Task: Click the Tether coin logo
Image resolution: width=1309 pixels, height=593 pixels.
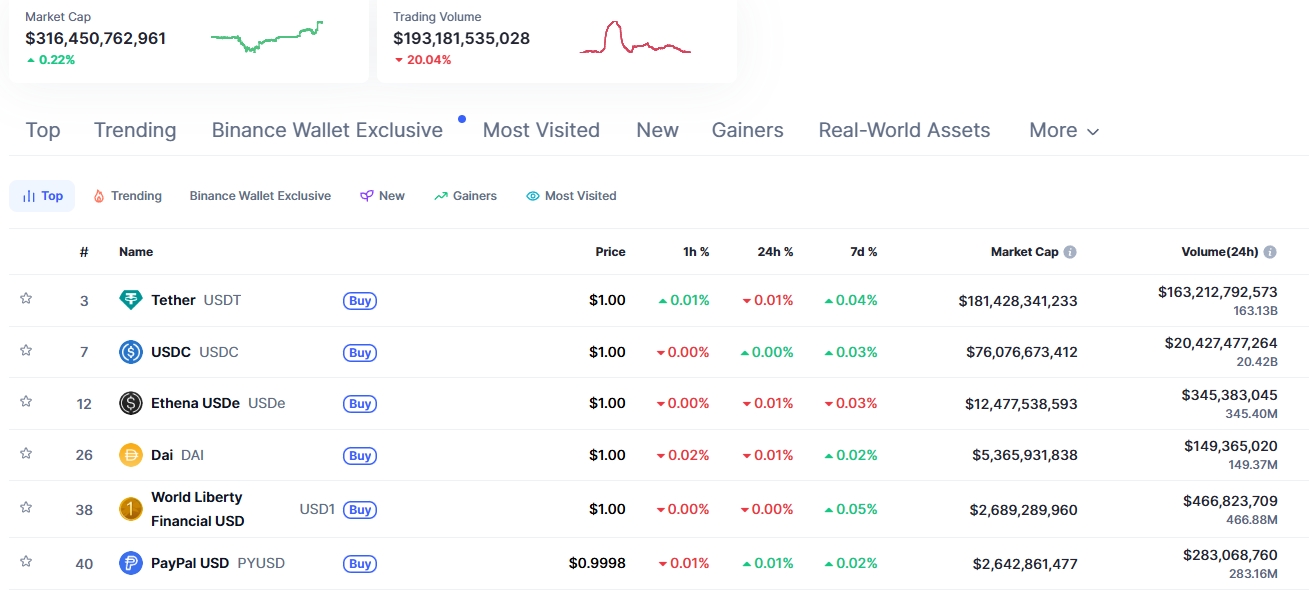Action: tap(131, 299)
